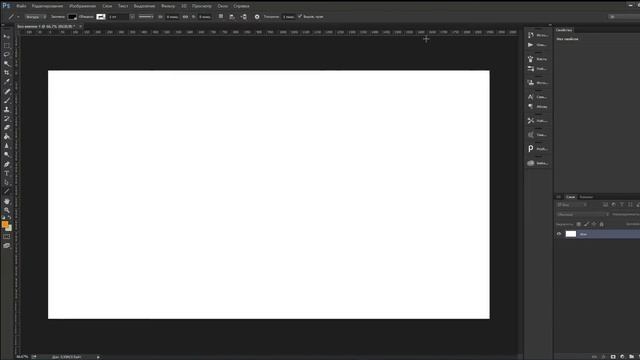
Task: Open the stroke color swatch
Action: point(101,17)
